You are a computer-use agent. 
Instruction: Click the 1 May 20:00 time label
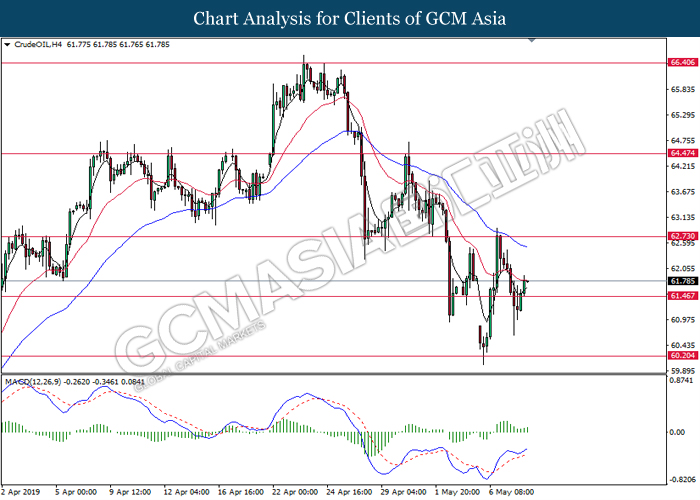tap(458, 492)
